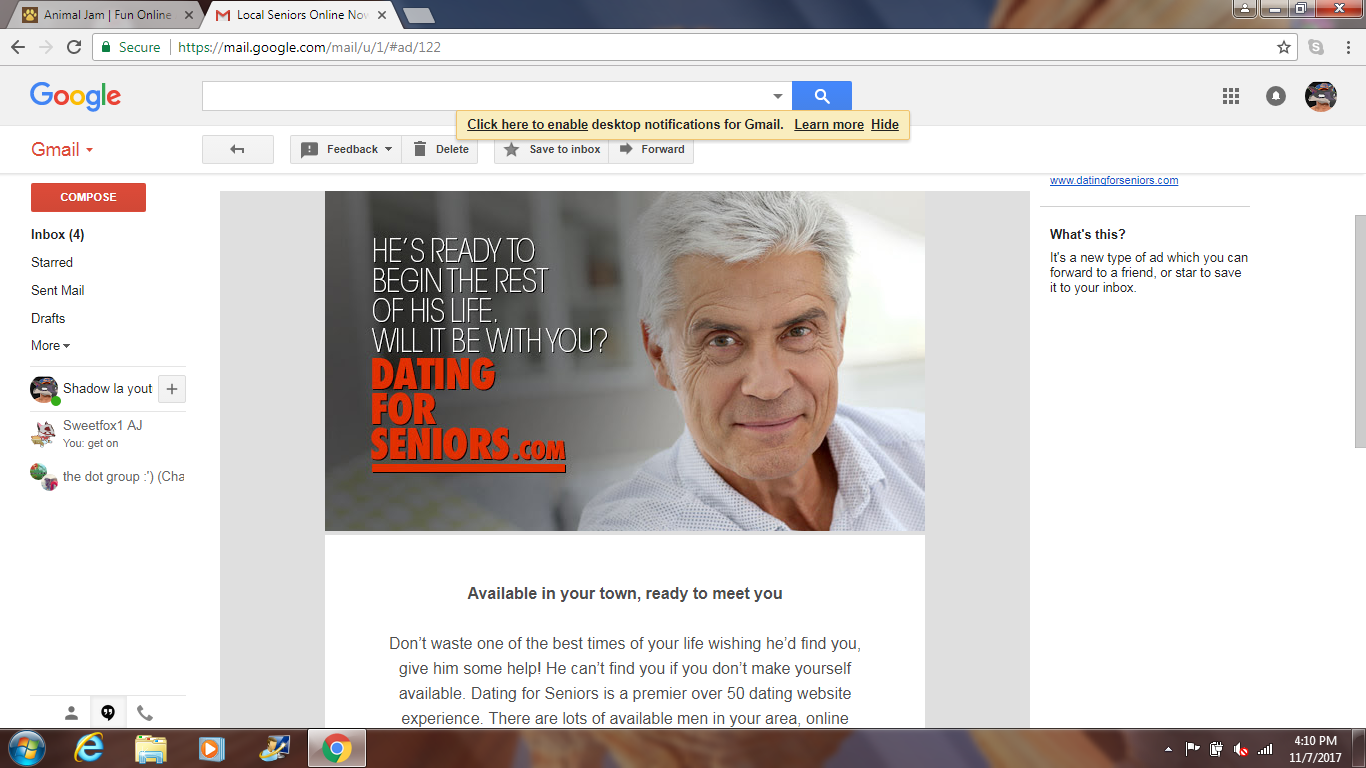Open Google apps grid
Viewport: 1366px width, 768px height.
(x=1231, y=96)
